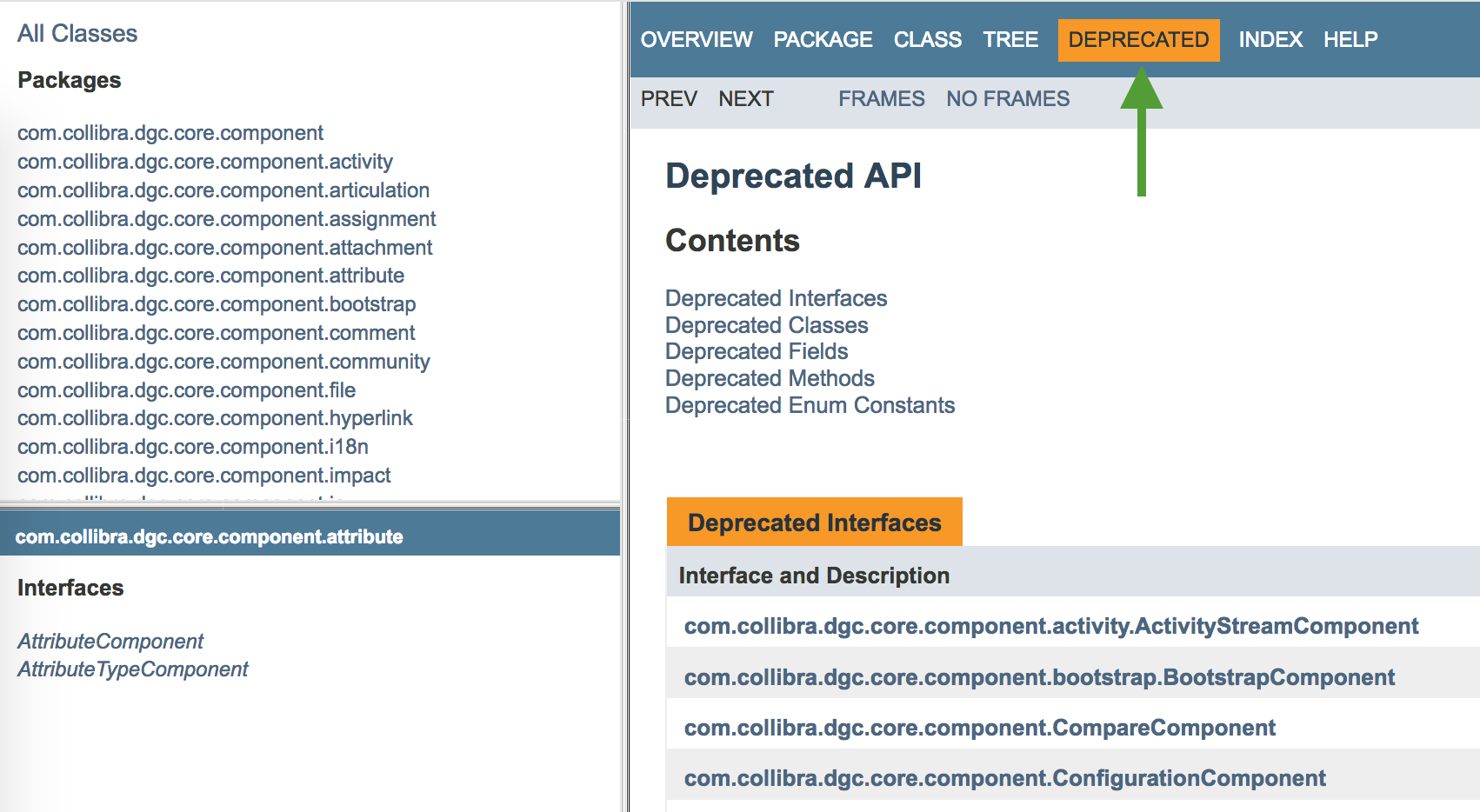Jump to Deprecated Methods section
1480x812 pixels.
[x=770, y=378]
